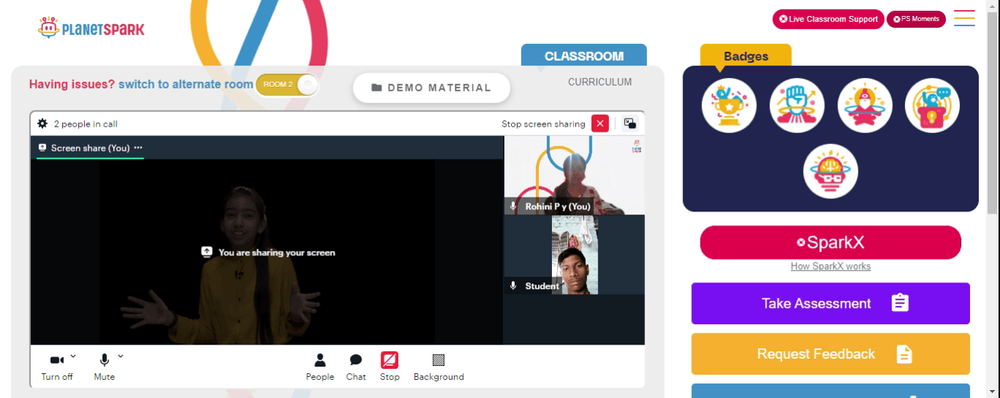Click the meditating wizard badge
The image size is (1000, 398).
pyautogui.click(x=864, y=105)
